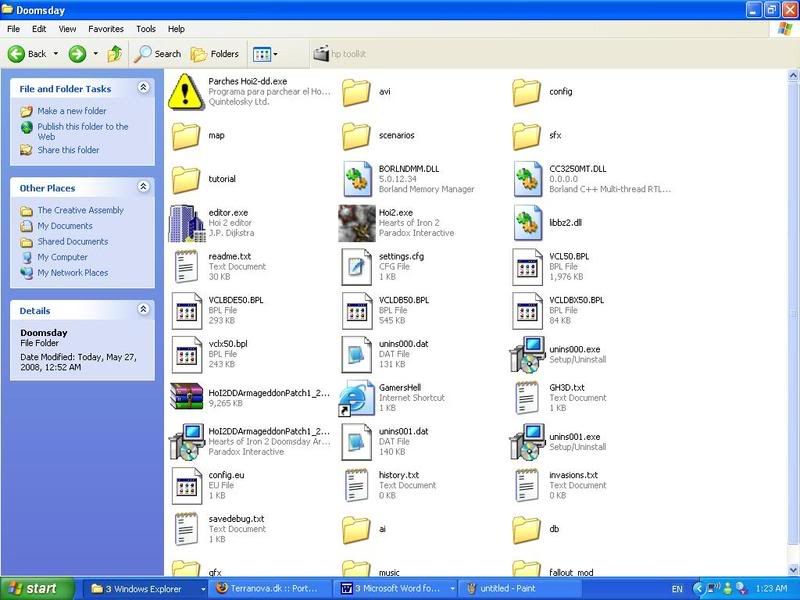Select the readme.txt text document
Image resolution: width=800 pixels, height=600 pixels.
pyautogui.click(x=187, y=266)
